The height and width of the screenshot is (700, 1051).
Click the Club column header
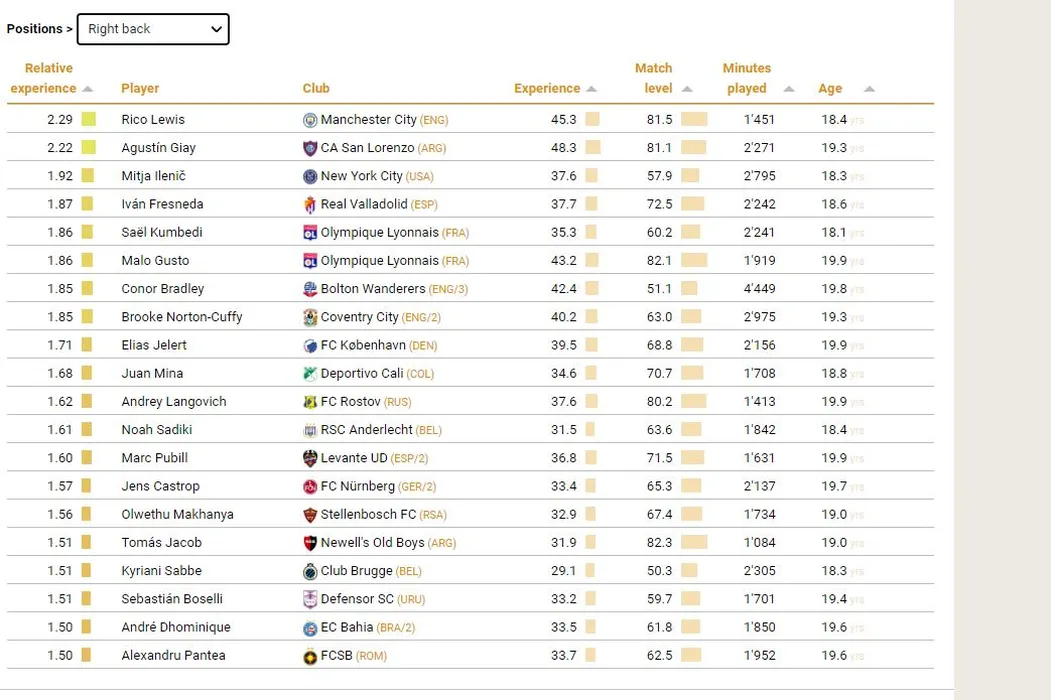tap(316, 88)
